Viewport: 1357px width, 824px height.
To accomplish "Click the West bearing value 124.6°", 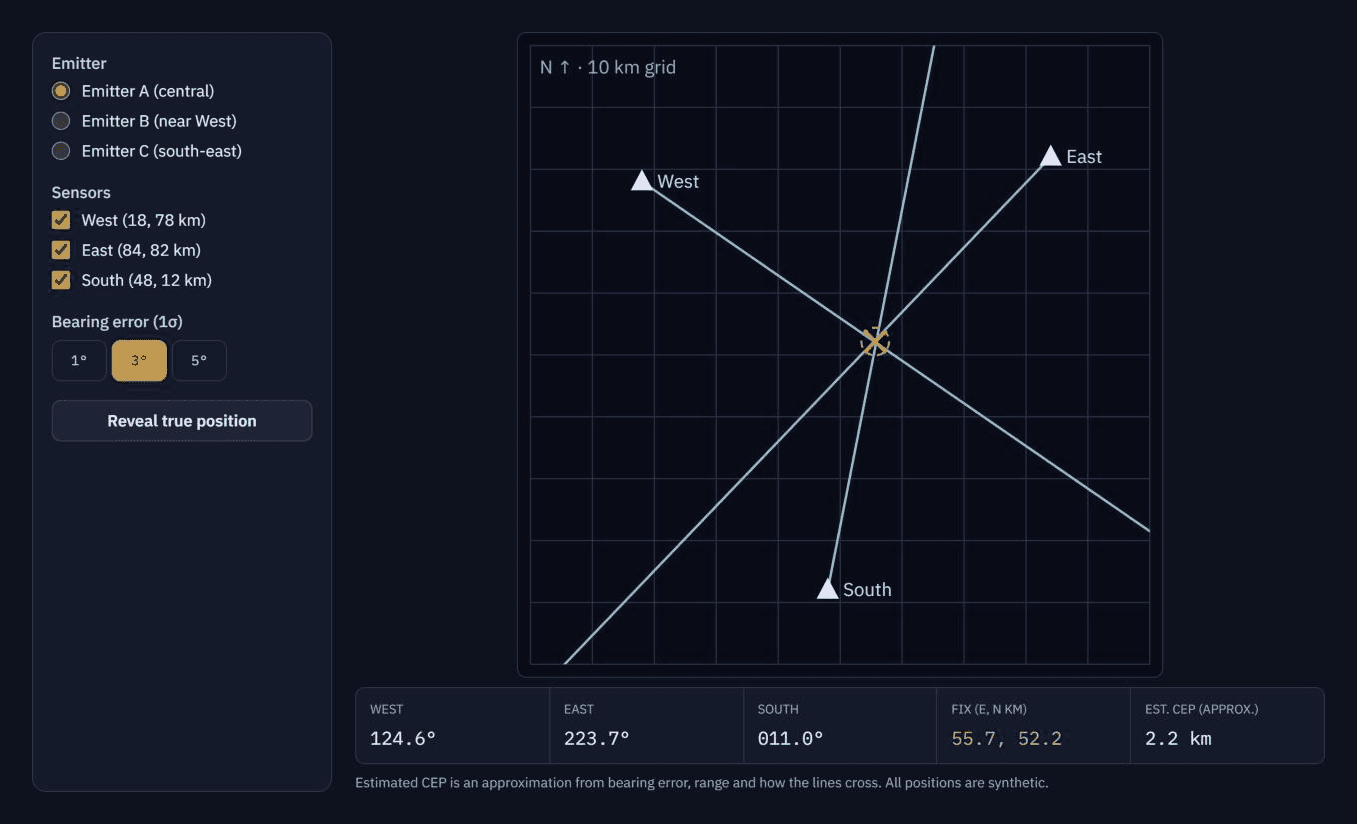I will click(x=403, y=739).
